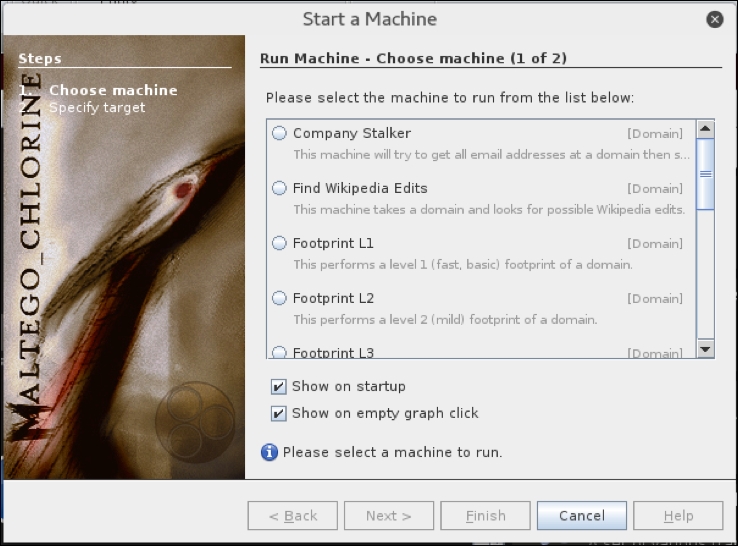Click the Footprint L2 description text

coord(445,320)
